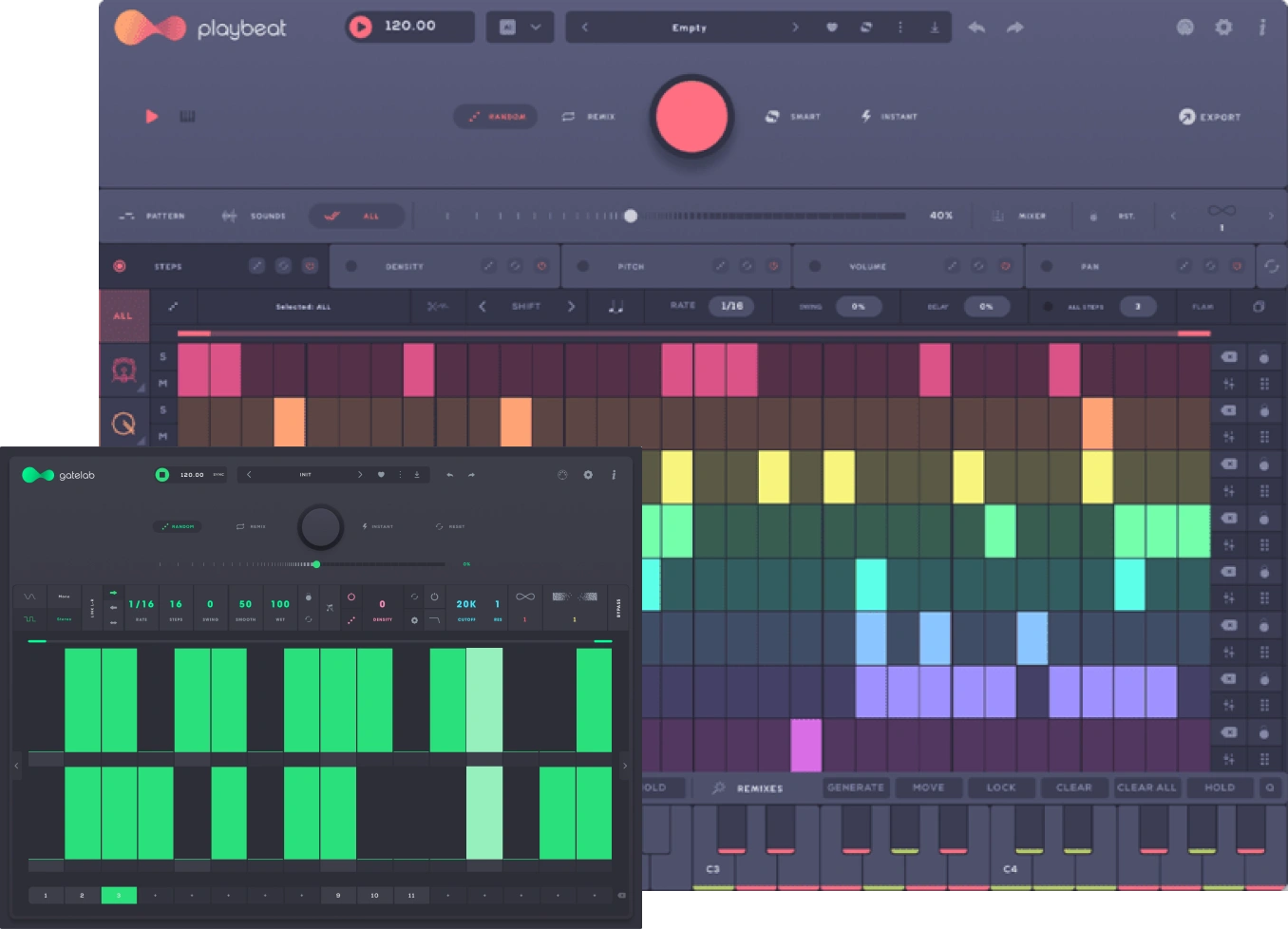The width and height of the screenshot is (1288, 929).
Task: Open the Rate 1/16 dropdown
Action: pos(731,306)
